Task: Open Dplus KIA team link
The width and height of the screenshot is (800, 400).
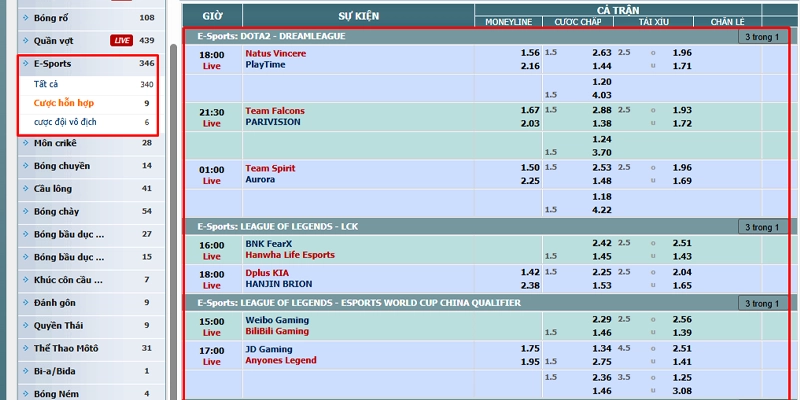Action: [267, 273]
